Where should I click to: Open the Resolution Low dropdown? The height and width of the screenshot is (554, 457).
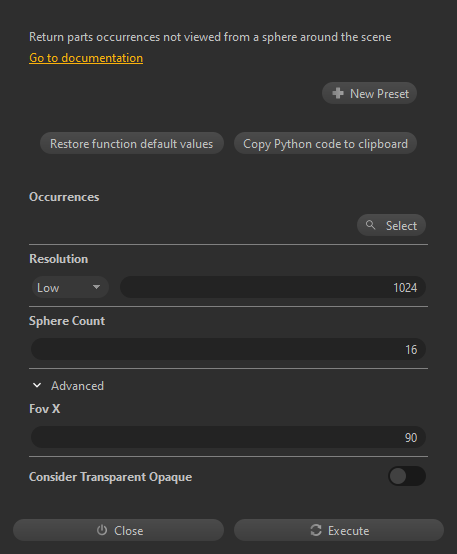tap(70, 287)
